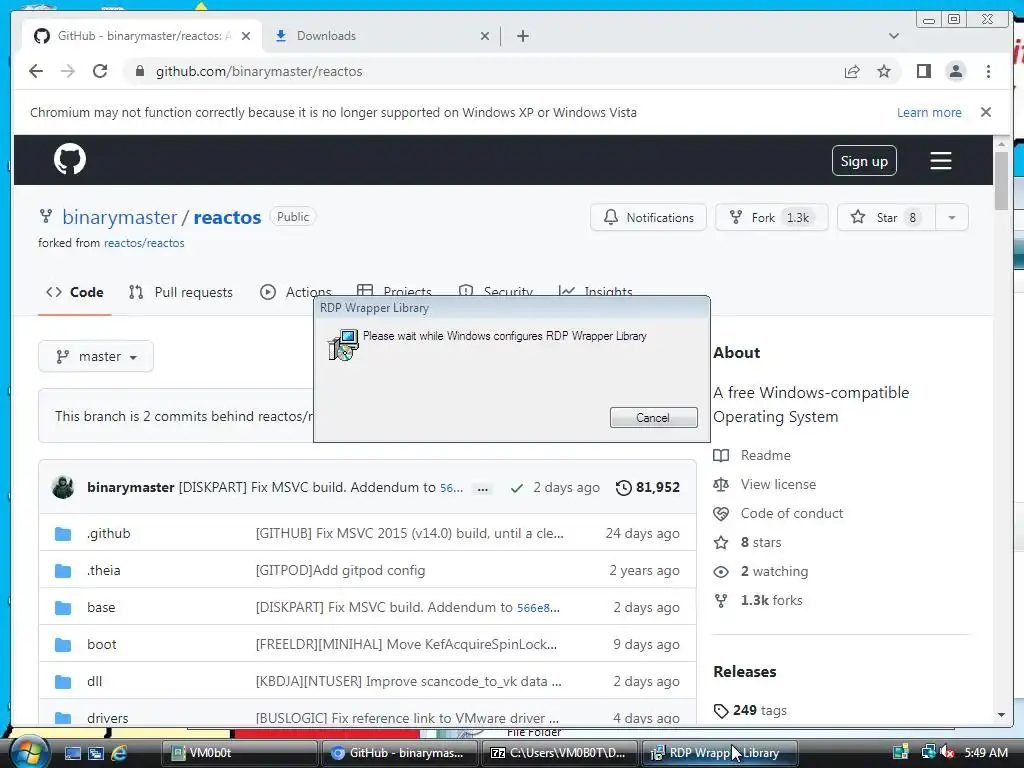The width and height of the screenshot is (1024, 768).
Task: Open the binarymaster owner link
Action: click(120, 217)
